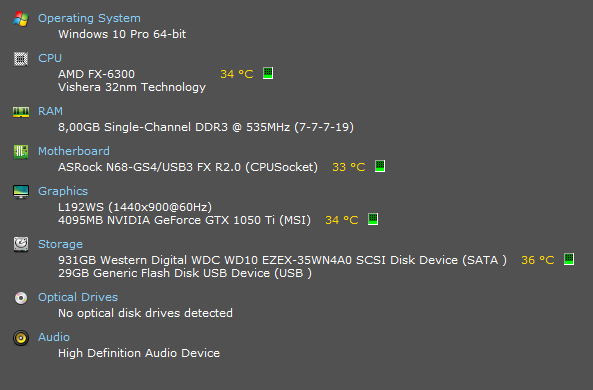Viewport: 593px width, 390px height.
Task: Click green temperature indicator for motherboard
Action: 380,166
